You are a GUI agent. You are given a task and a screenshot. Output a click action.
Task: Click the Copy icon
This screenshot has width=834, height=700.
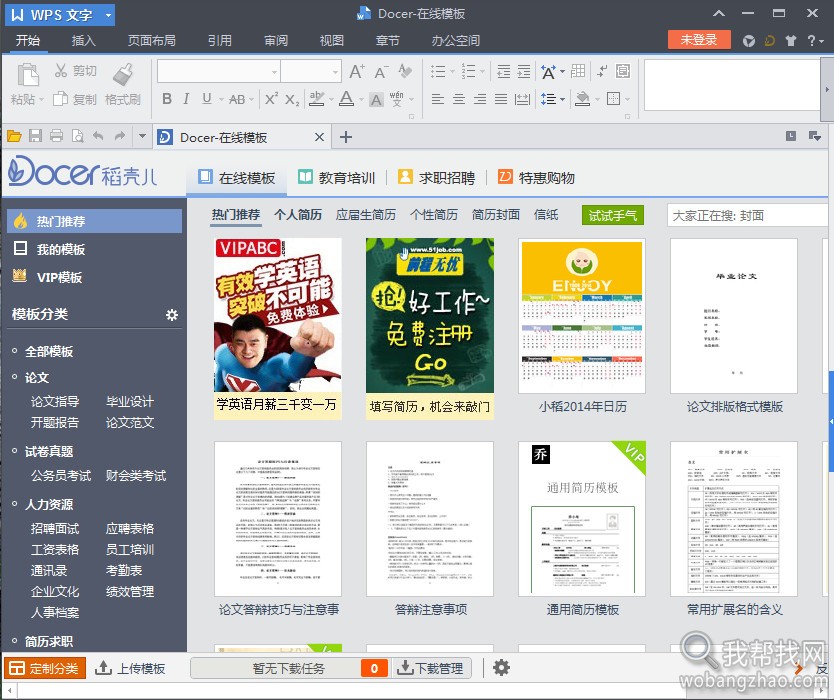tap(61, 99)
